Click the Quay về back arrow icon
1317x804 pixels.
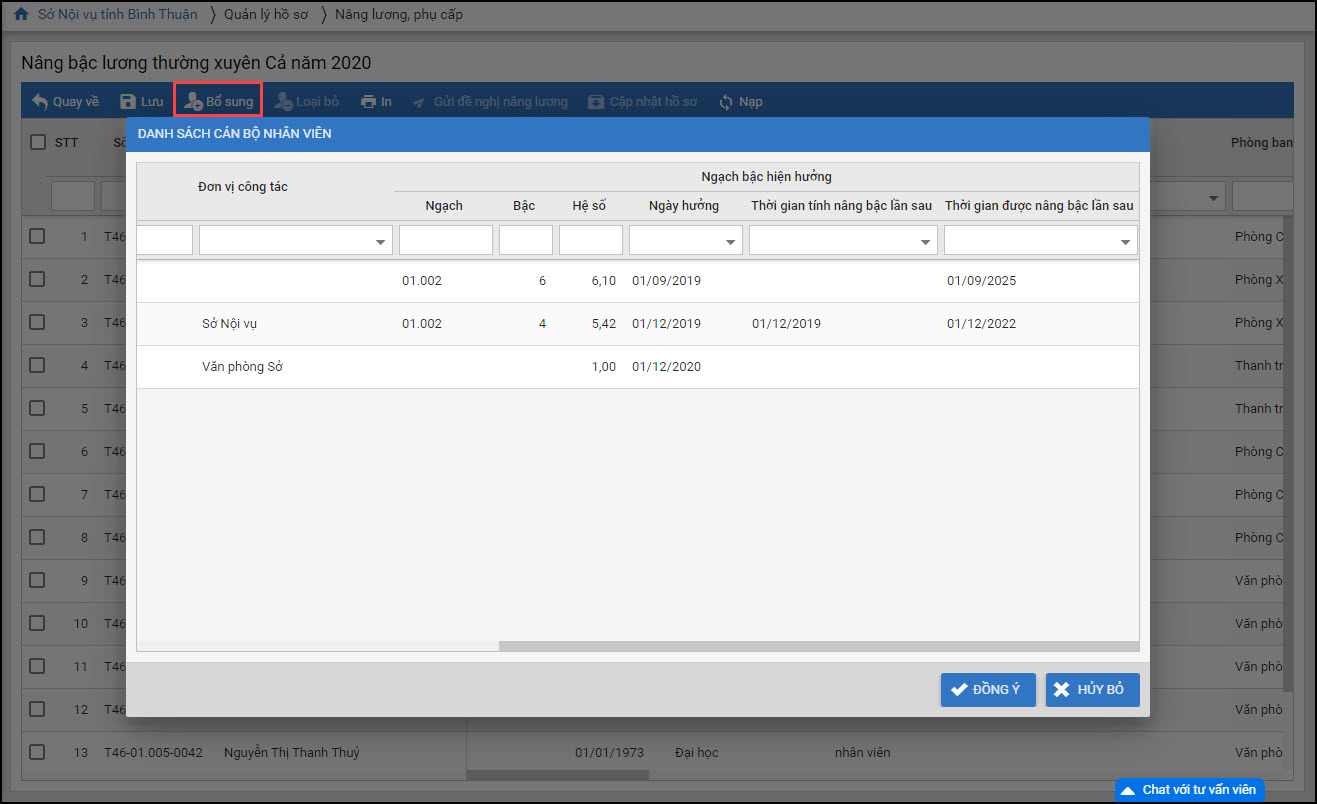(x=40, y=102)
